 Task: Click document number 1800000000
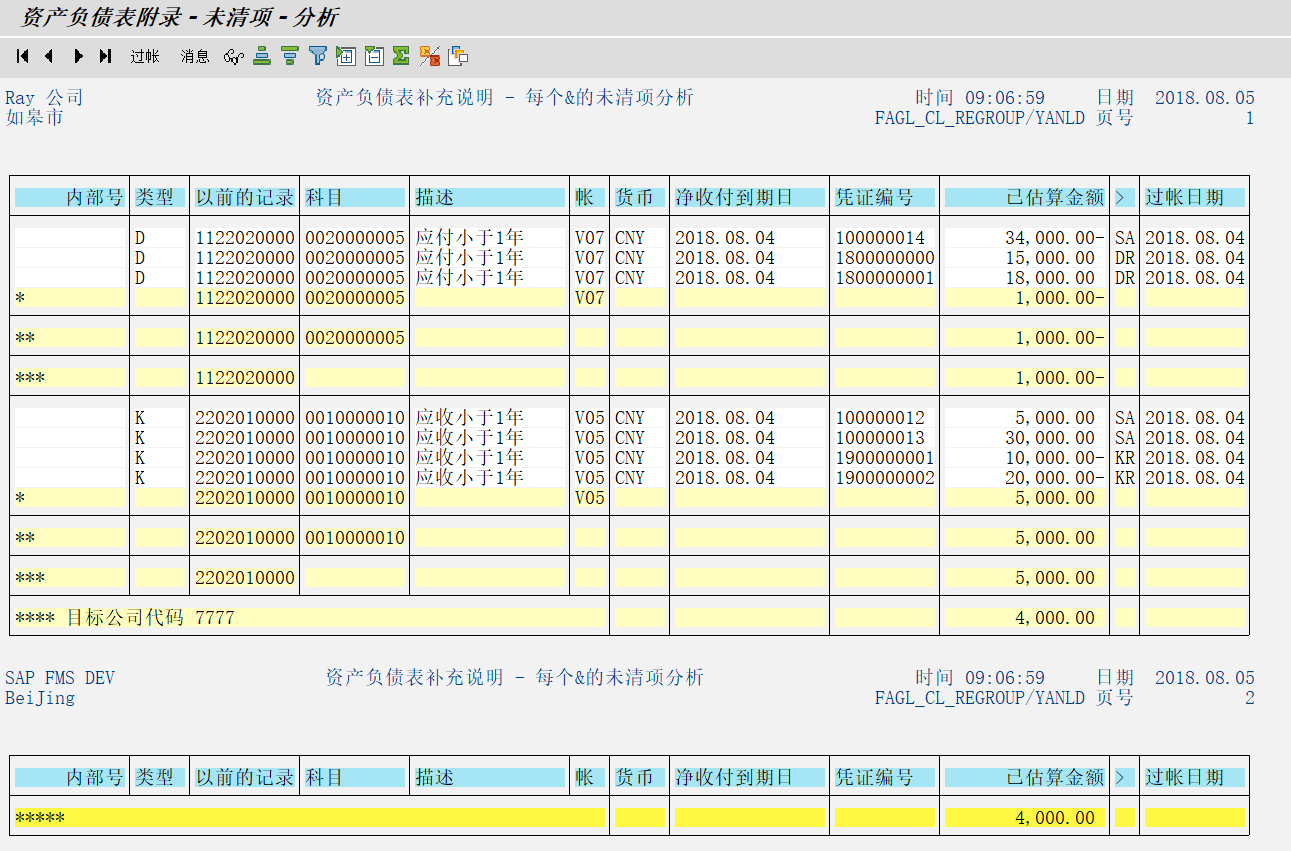[885, 258]
